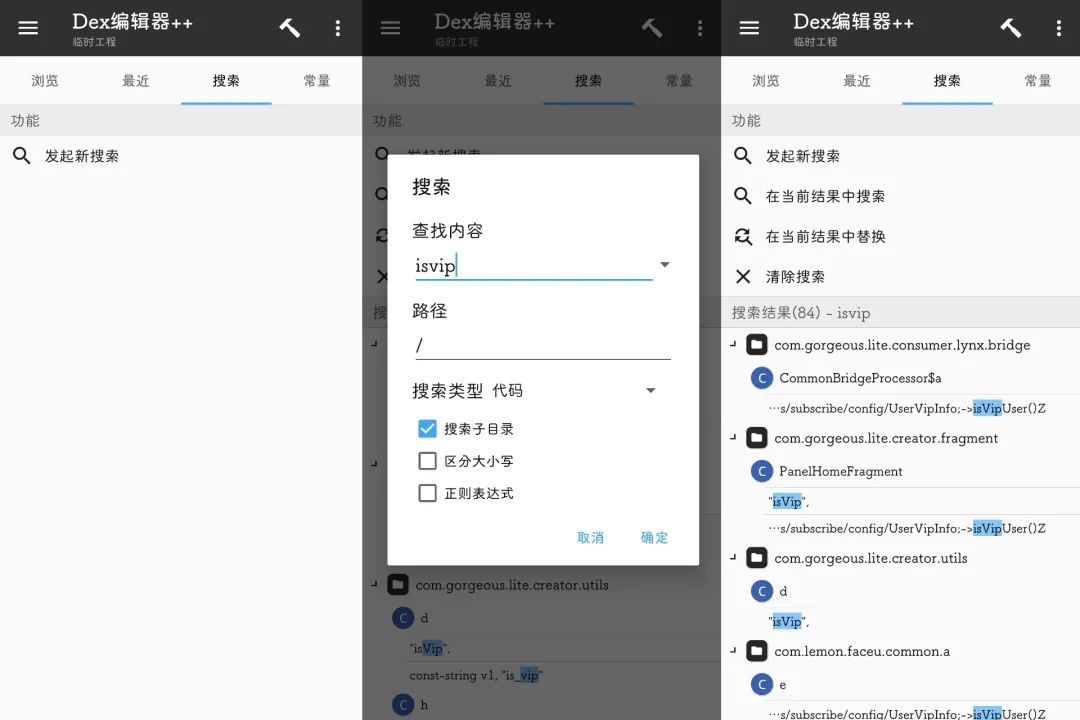Enable the 区分大小写 checkbox
The image size is (1080, 720).
click(x=428, y=461)
